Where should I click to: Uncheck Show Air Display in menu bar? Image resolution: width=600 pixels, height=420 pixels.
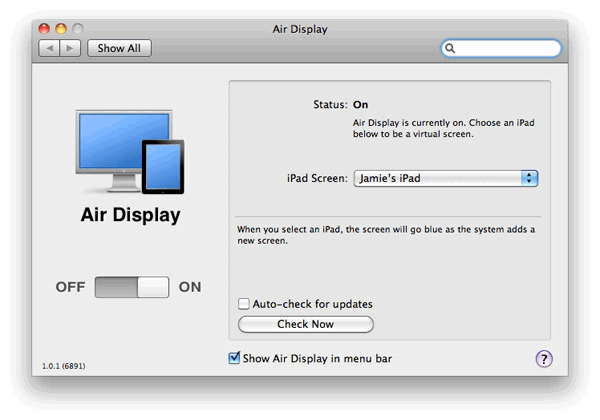235,358
